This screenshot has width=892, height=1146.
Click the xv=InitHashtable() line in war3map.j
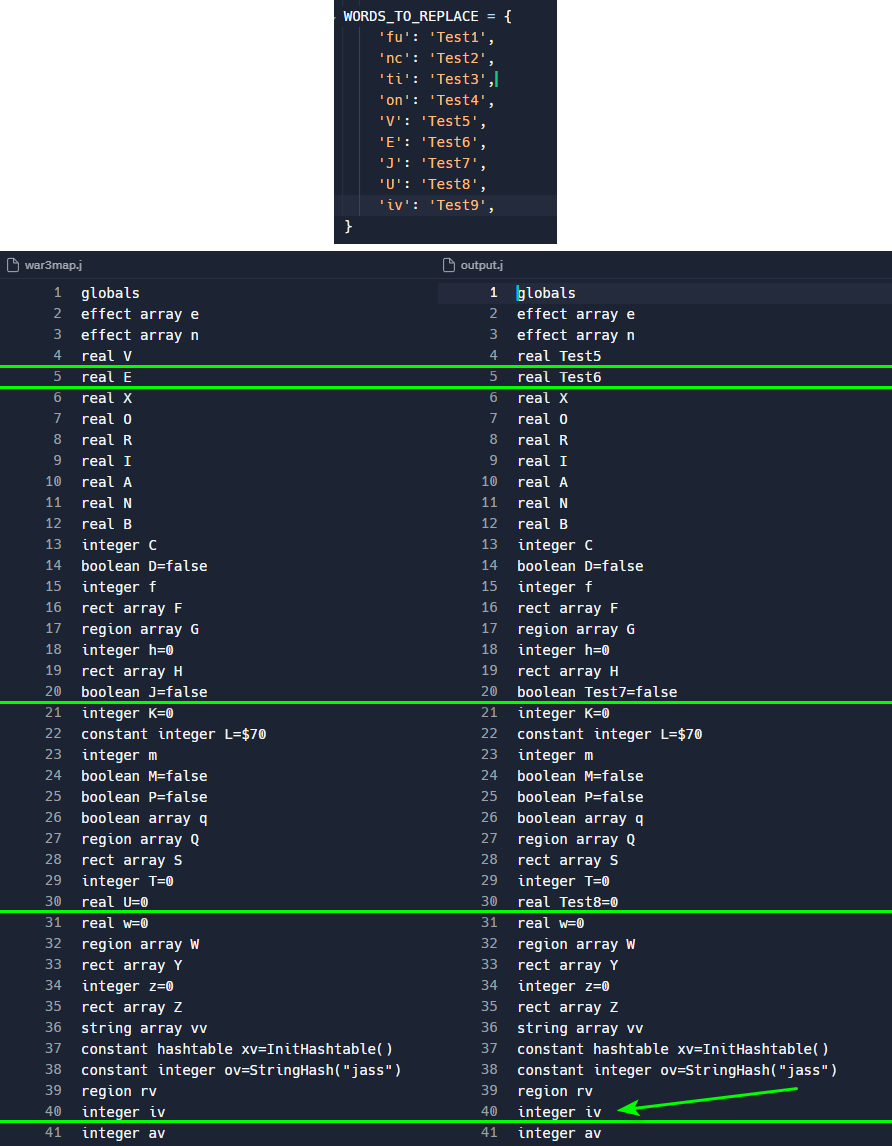tap(237, 1049)
